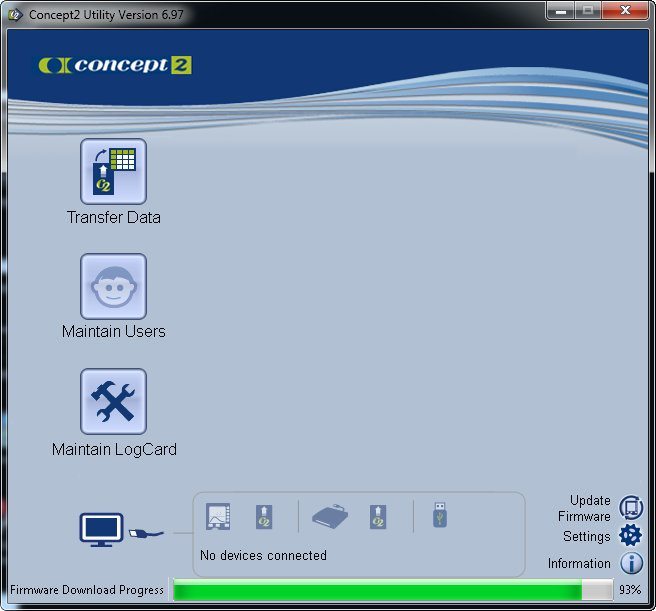The width and height of the screenshot is (656, 611).
Task: Click the Information icon
Action: [631, 563]
